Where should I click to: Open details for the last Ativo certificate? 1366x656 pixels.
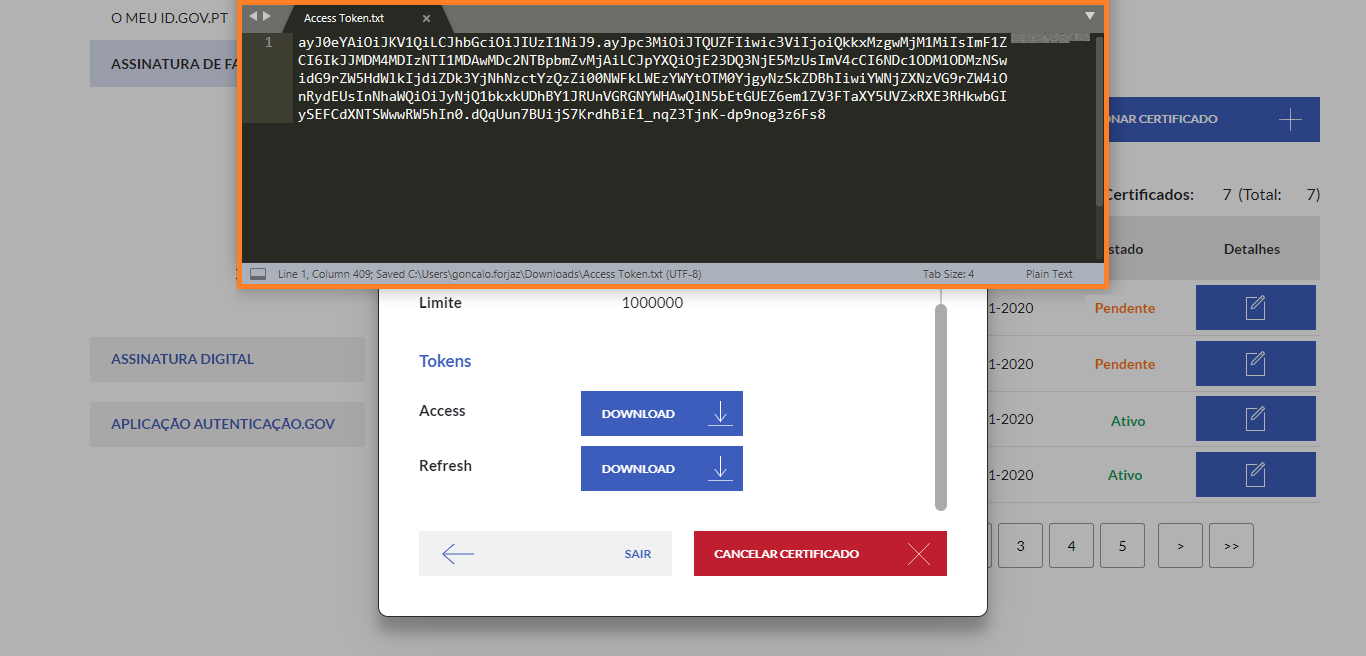[1255, 475]
